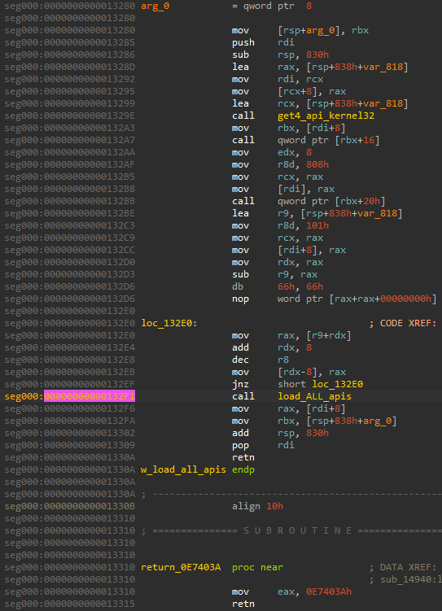Image resolution: width=442 pixels, height=611 pixels.
Task: Click mov rax, [rdi+8] at 132F6
Action: [x=289, y=409]
